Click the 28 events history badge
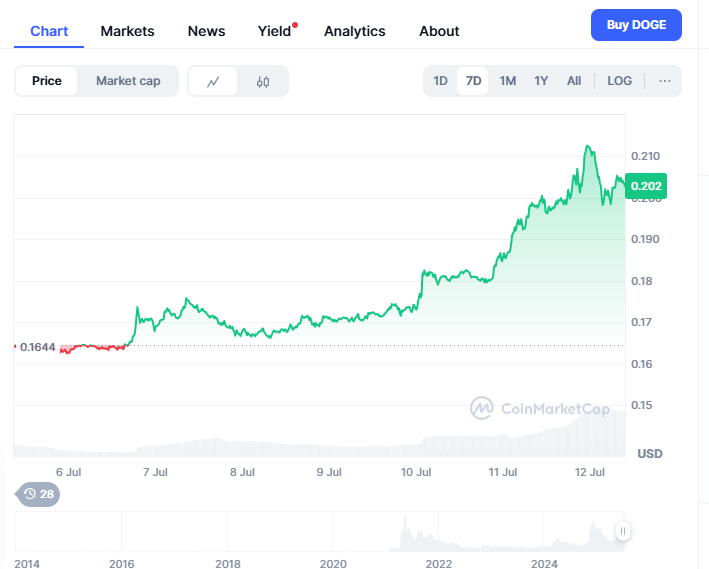The height and width of the screenshot is (569, 709). 39,494
